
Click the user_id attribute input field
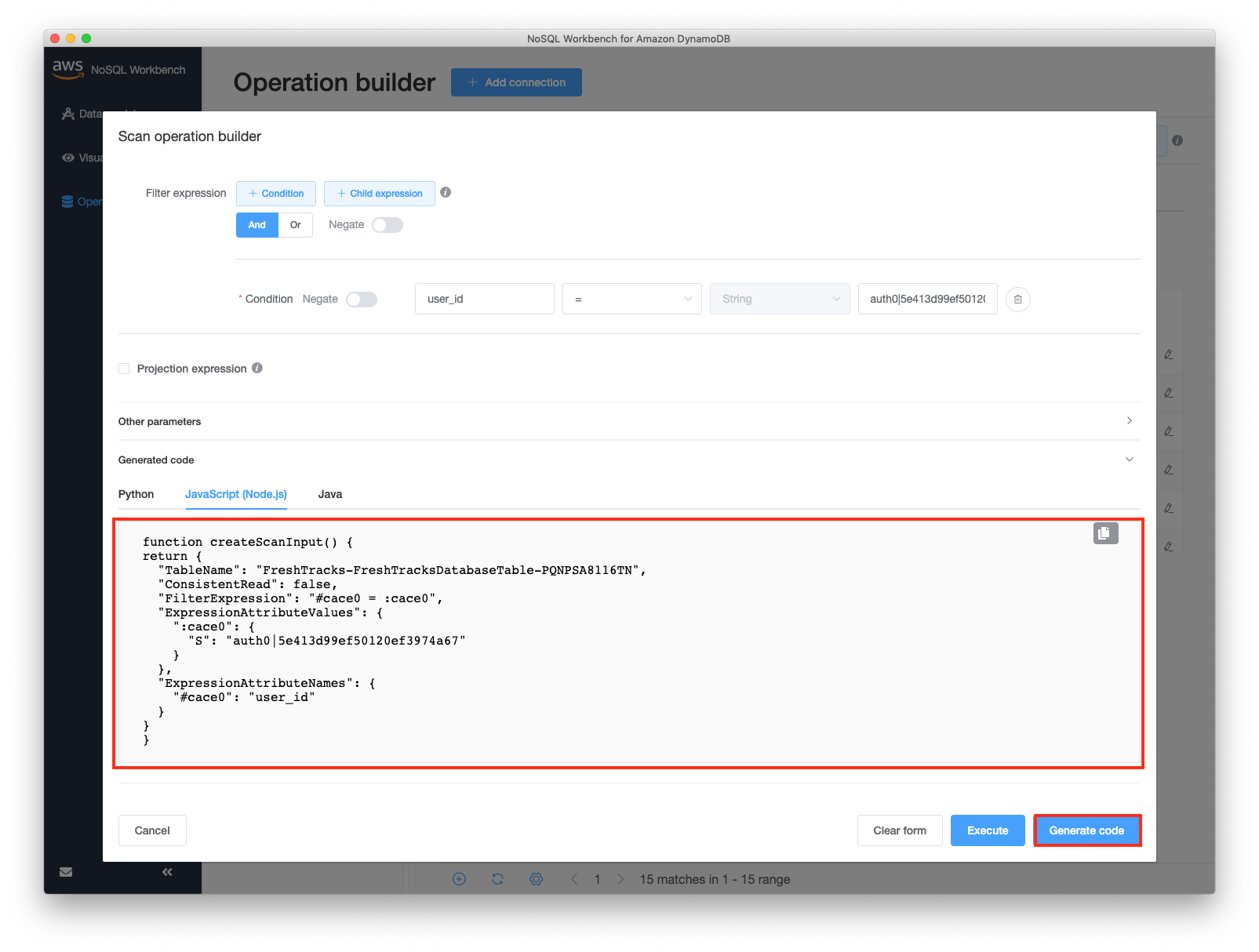click(484, 299)
